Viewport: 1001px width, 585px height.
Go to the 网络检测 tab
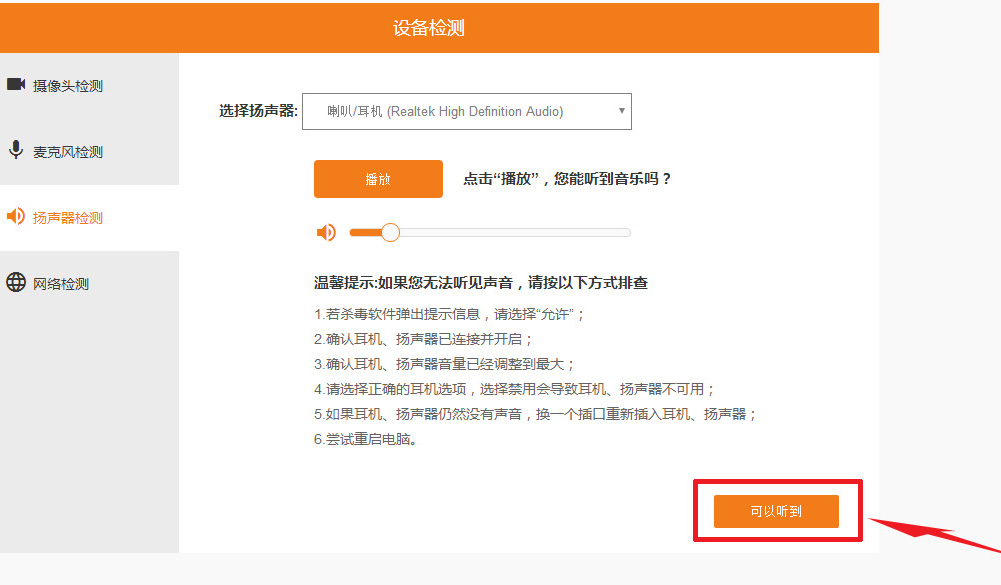coord(61,284)
